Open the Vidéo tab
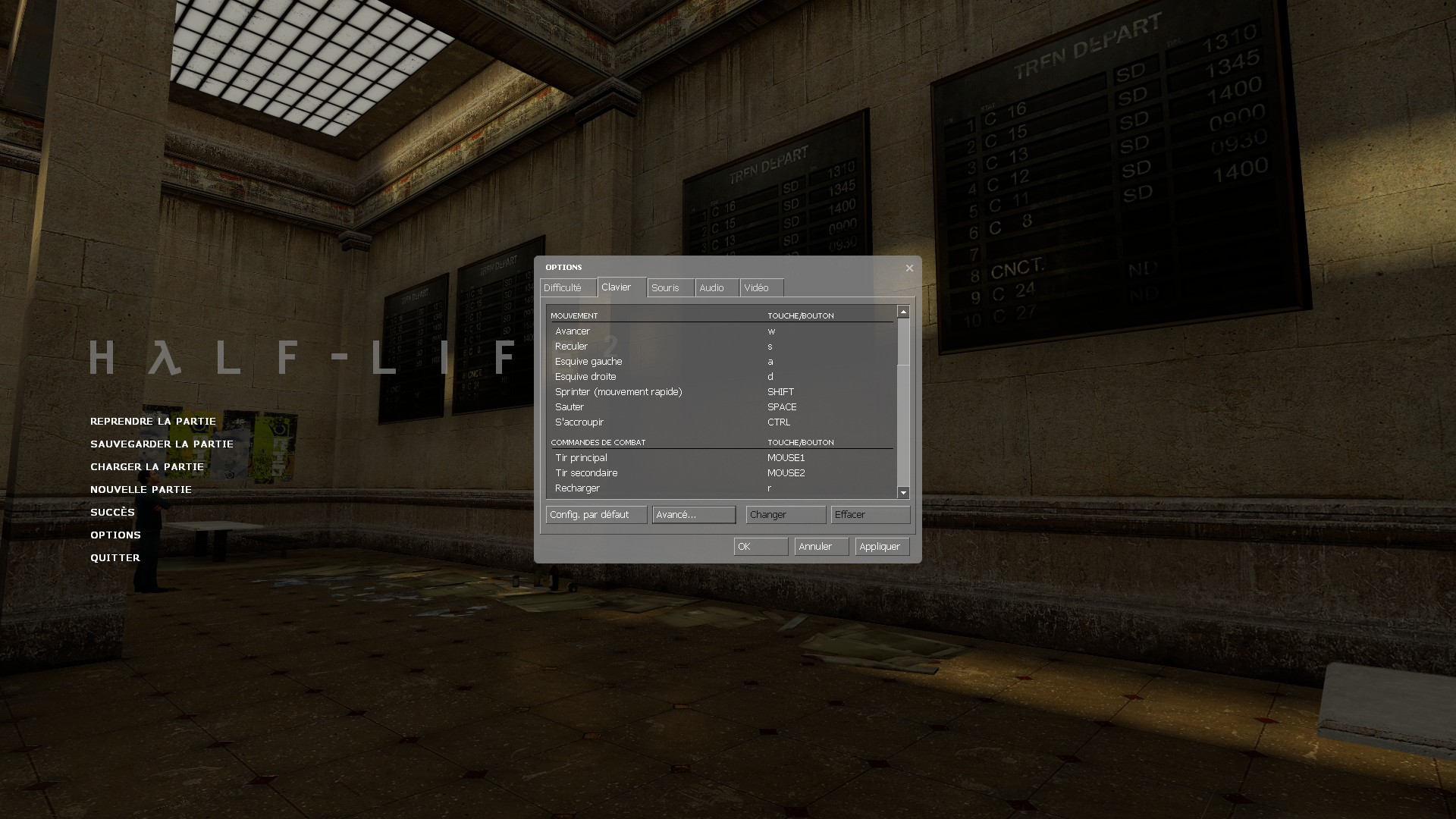Image resolution: width=1456 pixels, height=819 pixels. click(x=761, y=288)
